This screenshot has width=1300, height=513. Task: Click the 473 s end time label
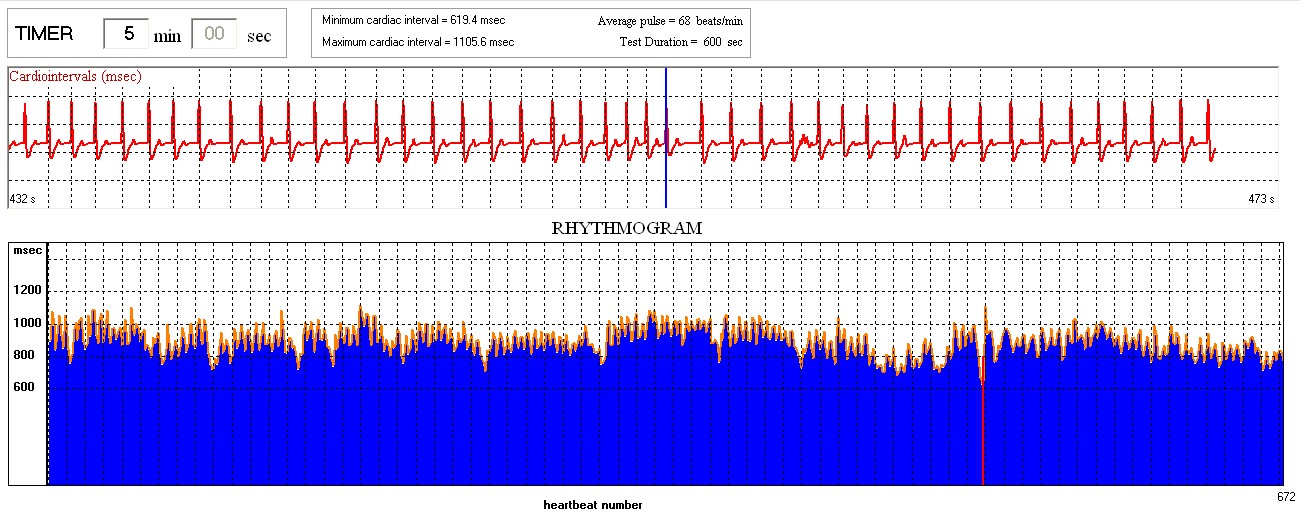click(1262, 199)
